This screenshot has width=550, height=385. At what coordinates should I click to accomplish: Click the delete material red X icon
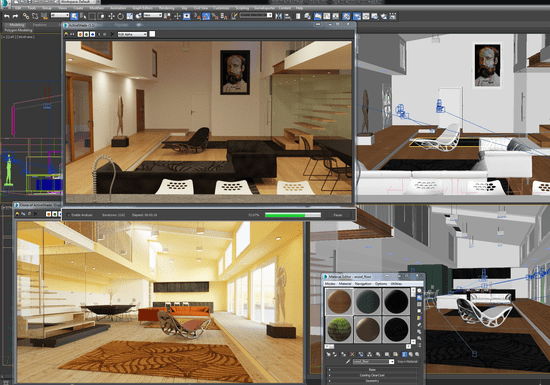(x=352, y=354)
